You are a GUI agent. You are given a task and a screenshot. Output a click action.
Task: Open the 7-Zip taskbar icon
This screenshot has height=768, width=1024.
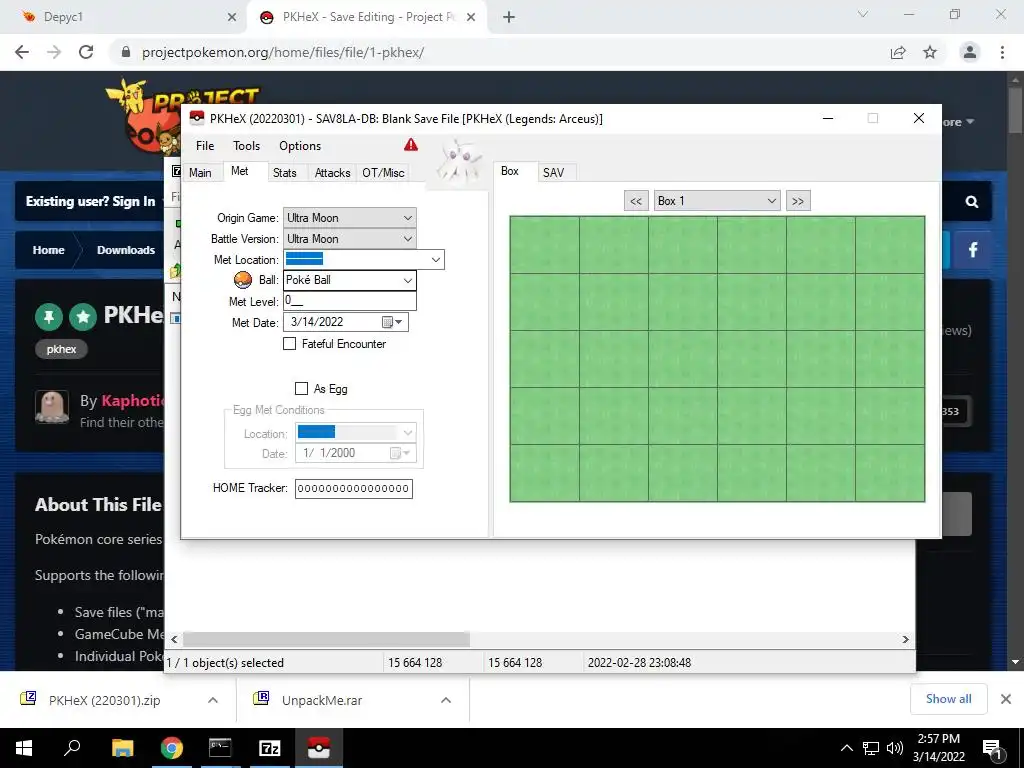click(270, 748)
